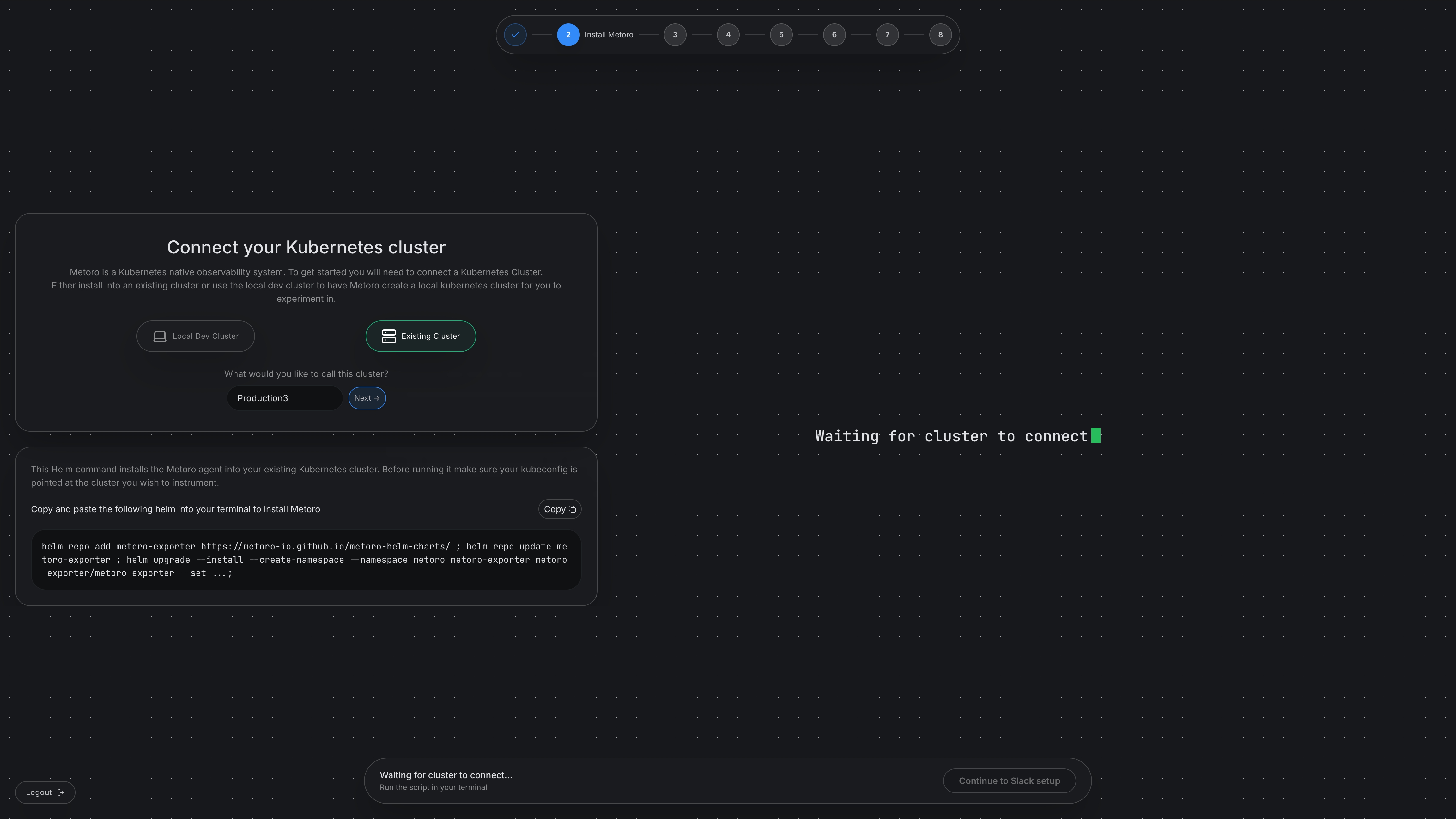Viewport: 1456px width, 819px height.
Task: Click the logout exit-arrow icon
Action: coord(61,792)
